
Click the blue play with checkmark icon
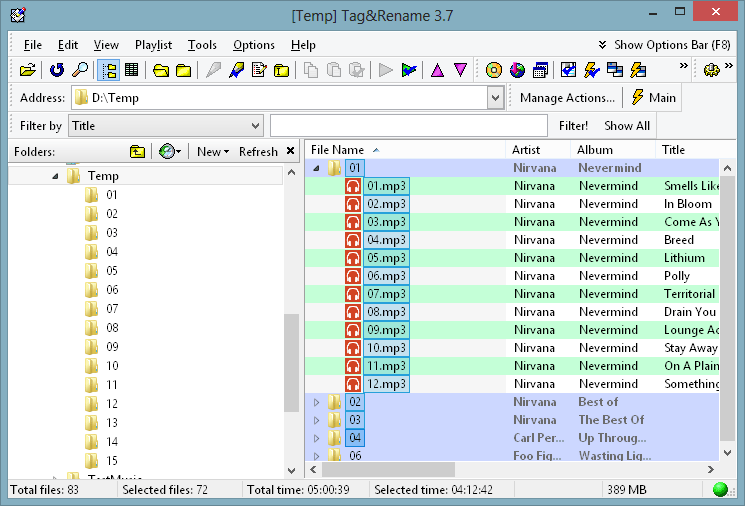[x=409, y=70]
